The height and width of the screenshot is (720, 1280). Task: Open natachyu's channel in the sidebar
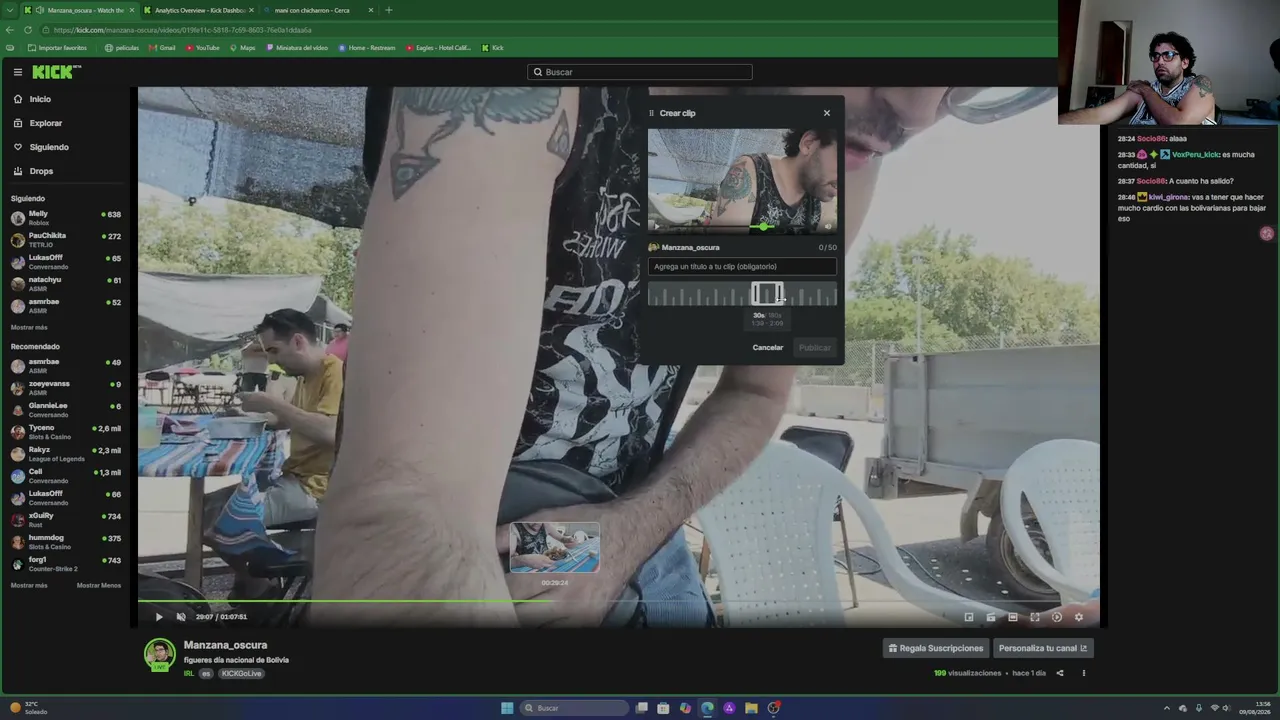[65, 284]
